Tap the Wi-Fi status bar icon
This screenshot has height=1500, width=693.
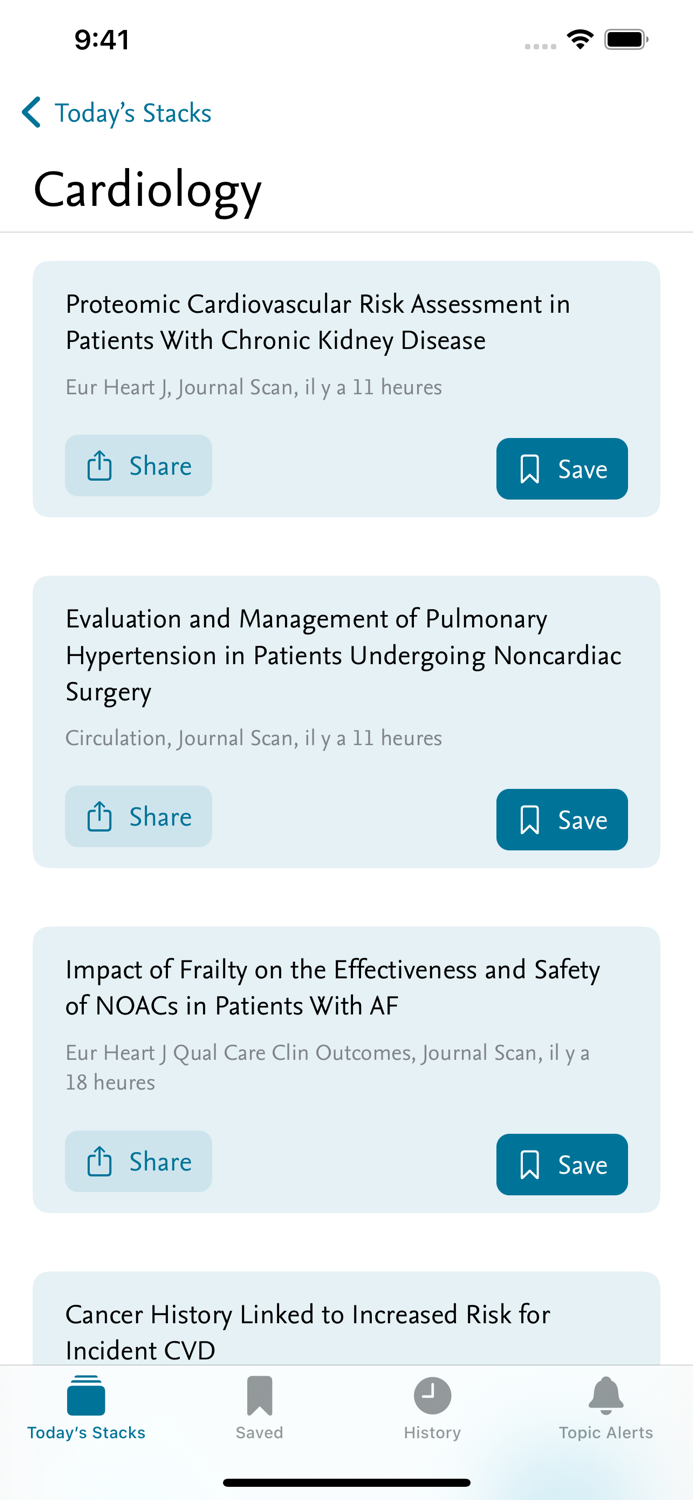coord(579,40)
